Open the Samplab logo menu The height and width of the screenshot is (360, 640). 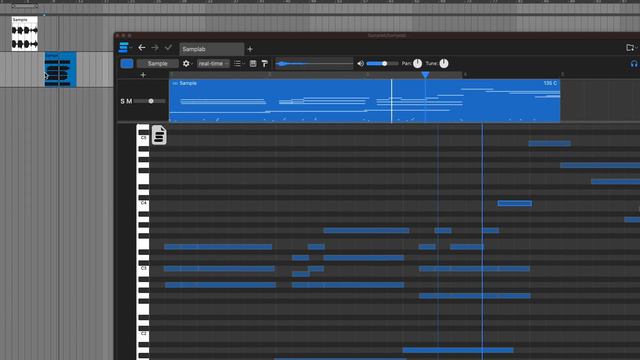(x=124, y=48)
